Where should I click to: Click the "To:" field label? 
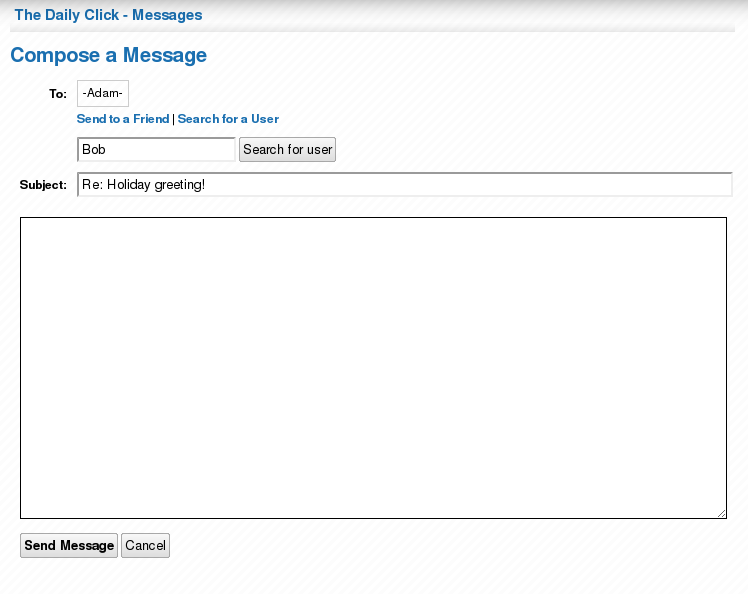58,95
